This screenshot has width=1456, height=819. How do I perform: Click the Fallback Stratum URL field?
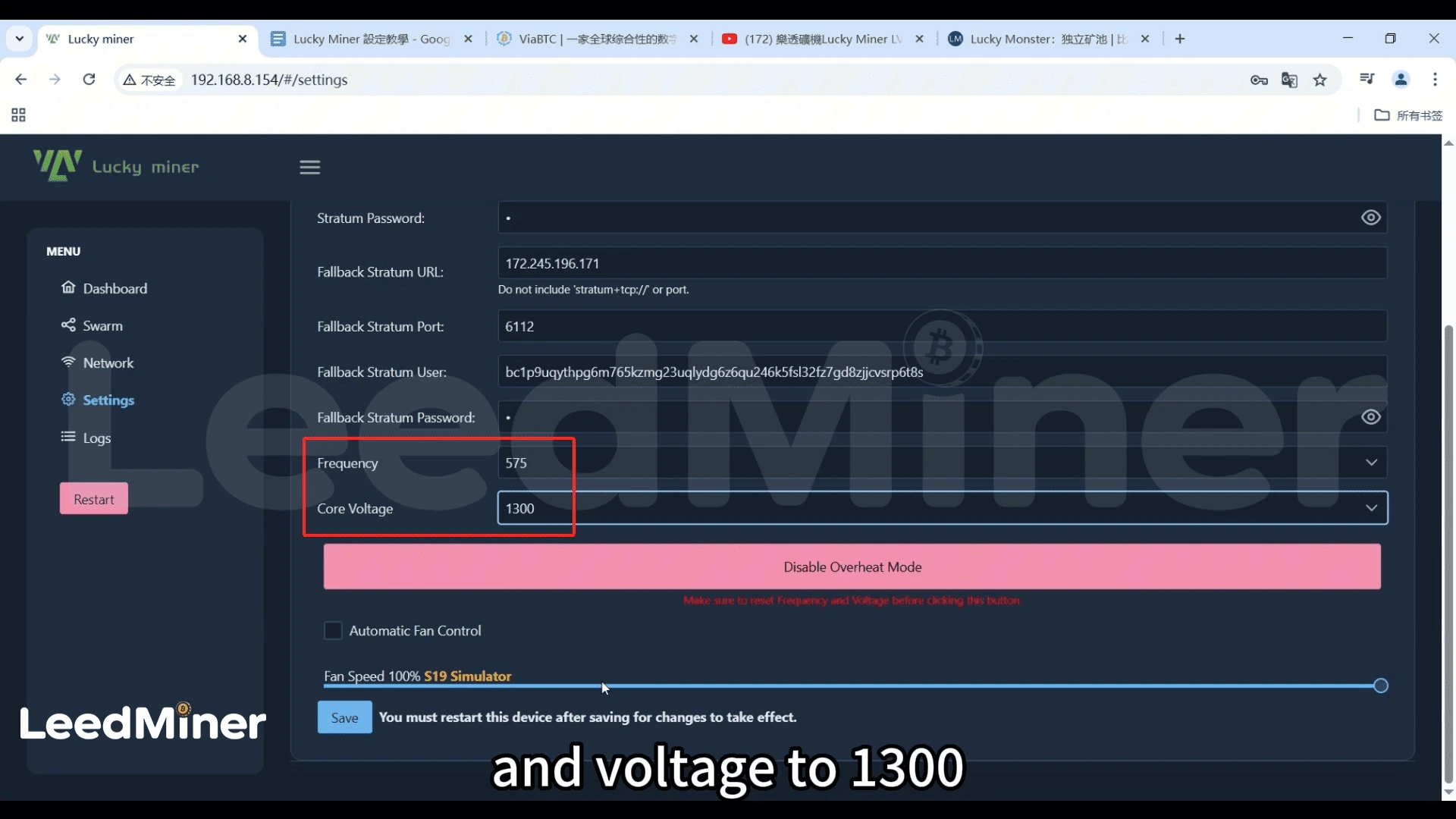(x=943, y=263)
